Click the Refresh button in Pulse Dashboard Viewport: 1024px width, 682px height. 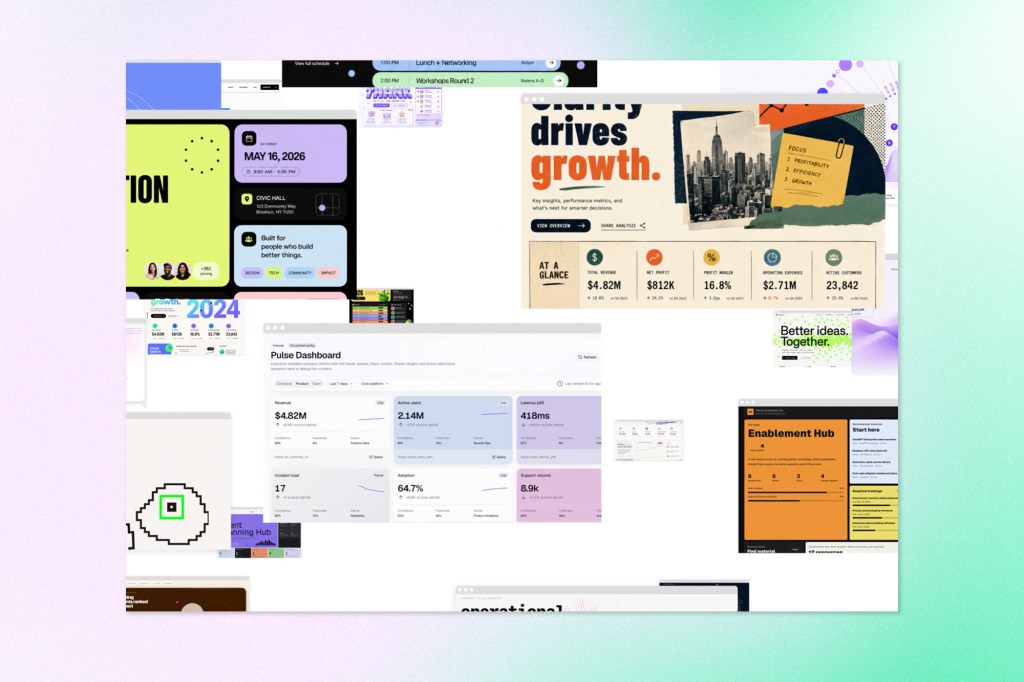587,357
